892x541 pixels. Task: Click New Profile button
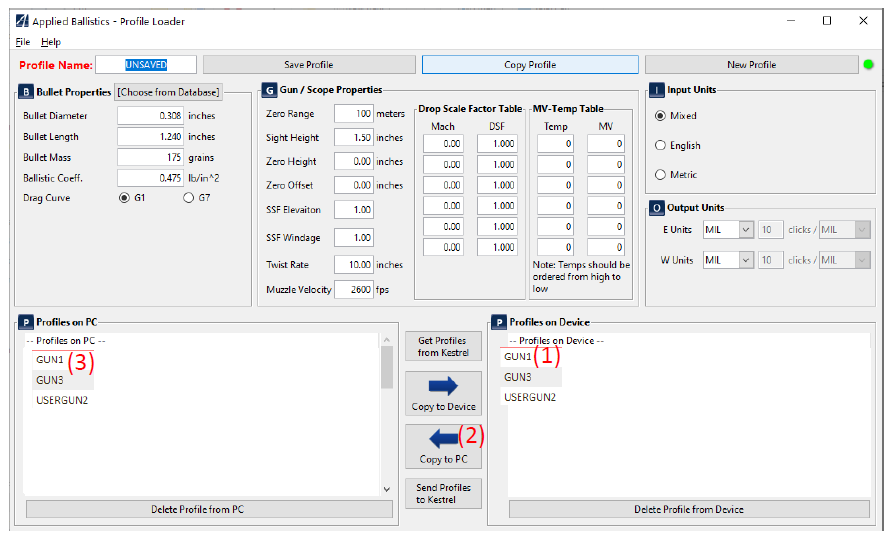coord(751,65)
